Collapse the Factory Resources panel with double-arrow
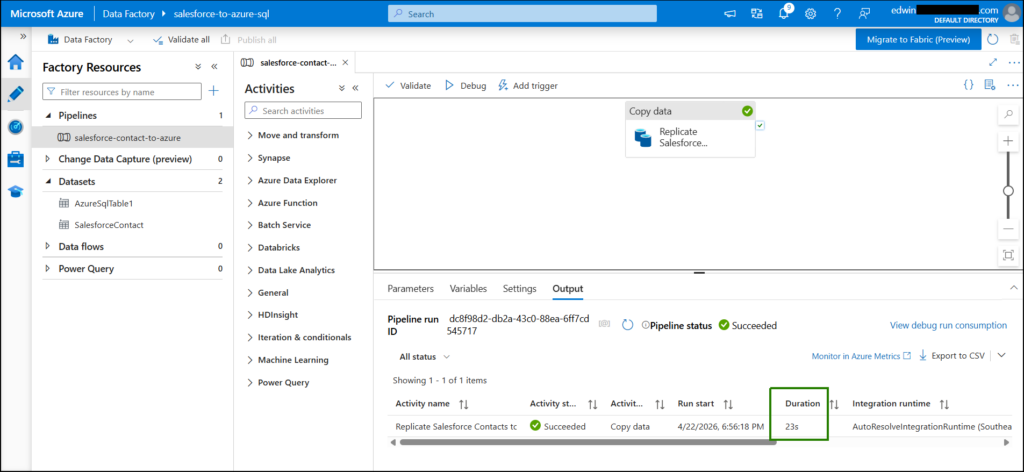Viewport: 1024px width, 472px height. 214,67
